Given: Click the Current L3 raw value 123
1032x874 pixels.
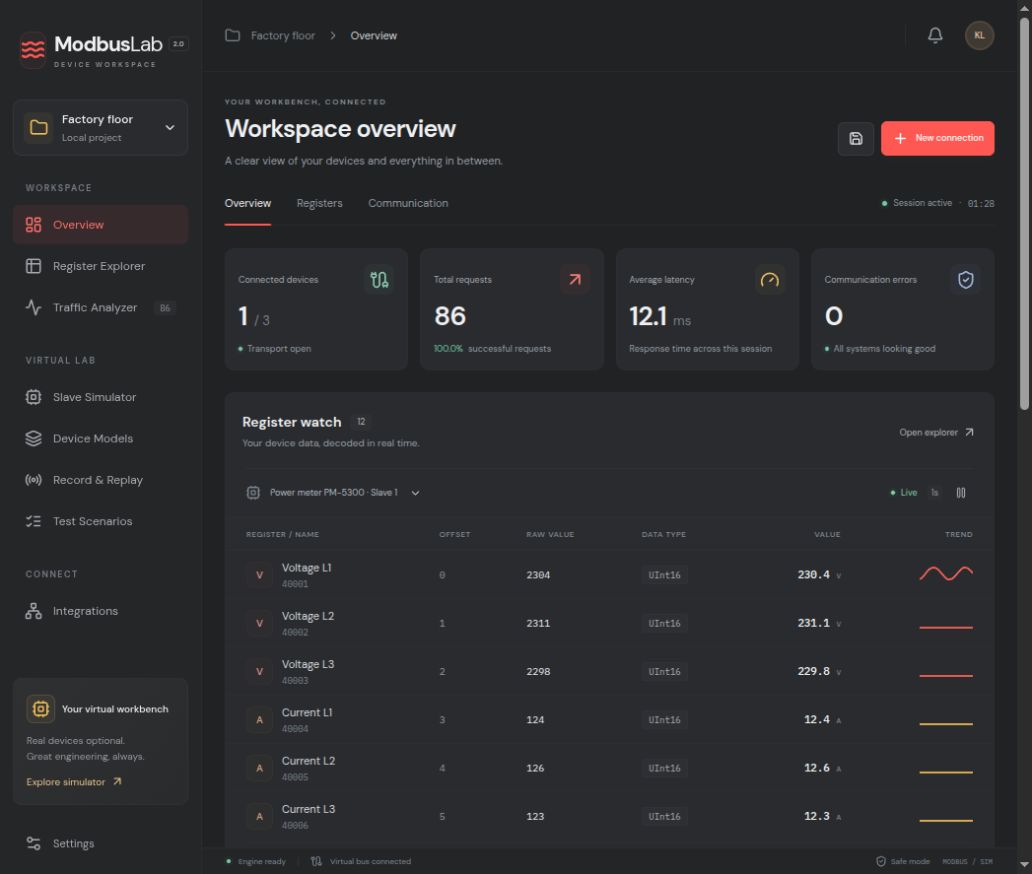Looking at the screenshot, I should [x=535, y=816].
